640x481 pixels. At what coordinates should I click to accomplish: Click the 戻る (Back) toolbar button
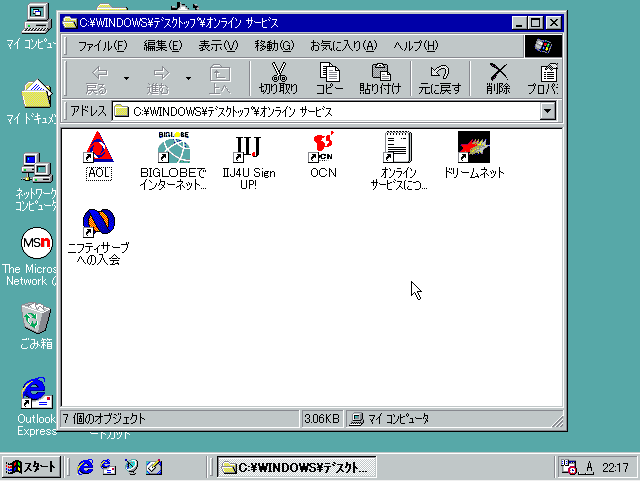coord(96,78)
